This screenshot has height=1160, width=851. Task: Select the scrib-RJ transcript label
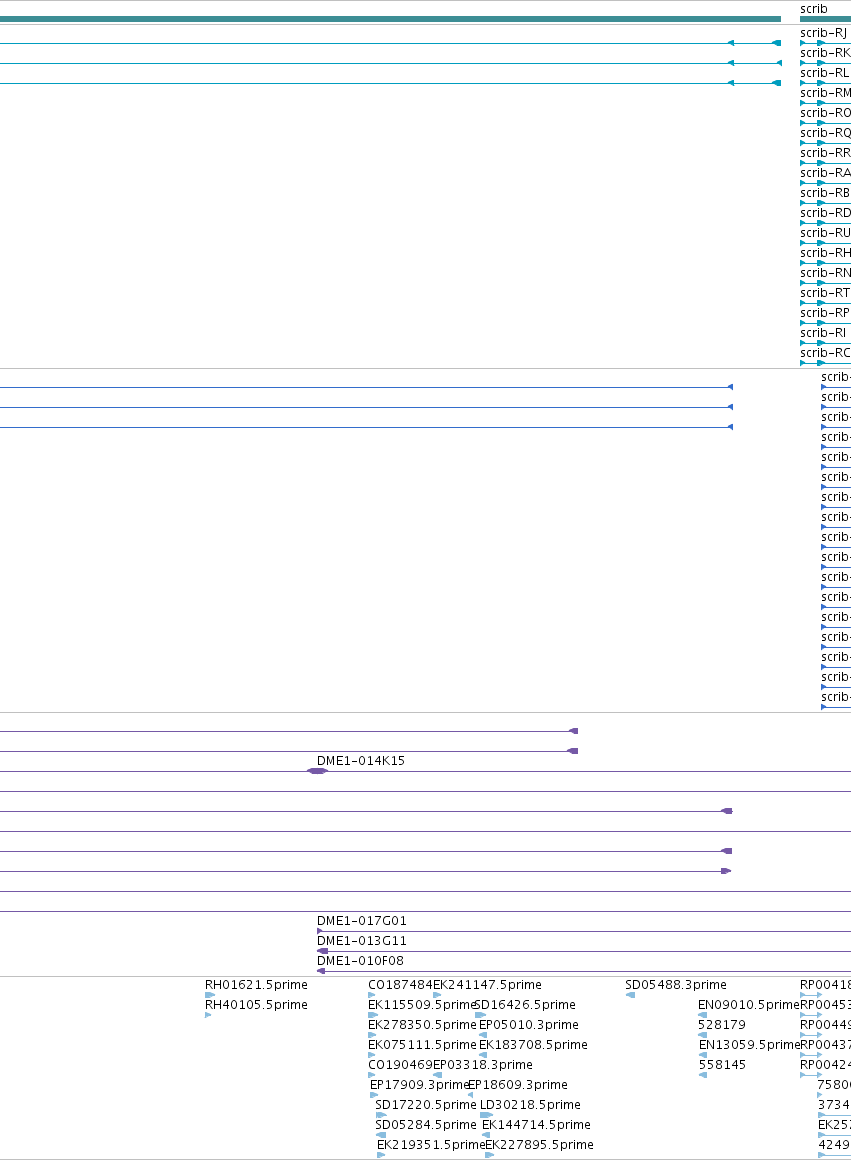(x=824, y=33)
